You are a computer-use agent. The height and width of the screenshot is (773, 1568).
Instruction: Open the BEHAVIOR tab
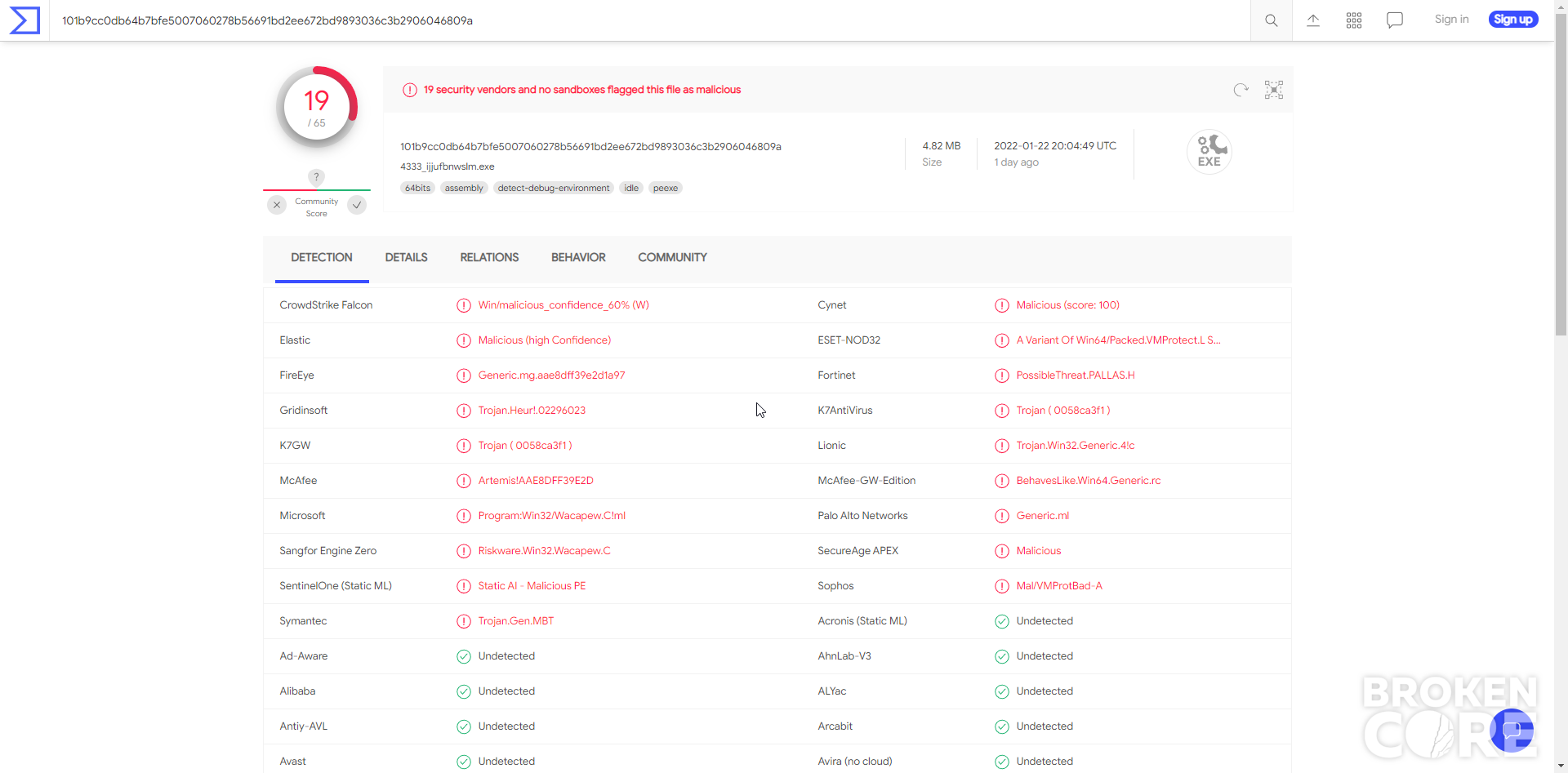click(578, 257)
